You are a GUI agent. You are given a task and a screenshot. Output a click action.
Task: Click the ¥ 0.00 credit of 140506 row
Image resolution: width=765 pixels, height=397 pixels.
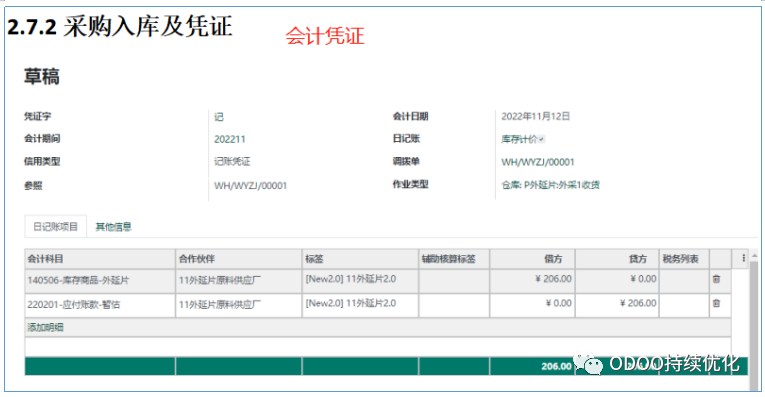pyautogui.click(x=617, y=280)
